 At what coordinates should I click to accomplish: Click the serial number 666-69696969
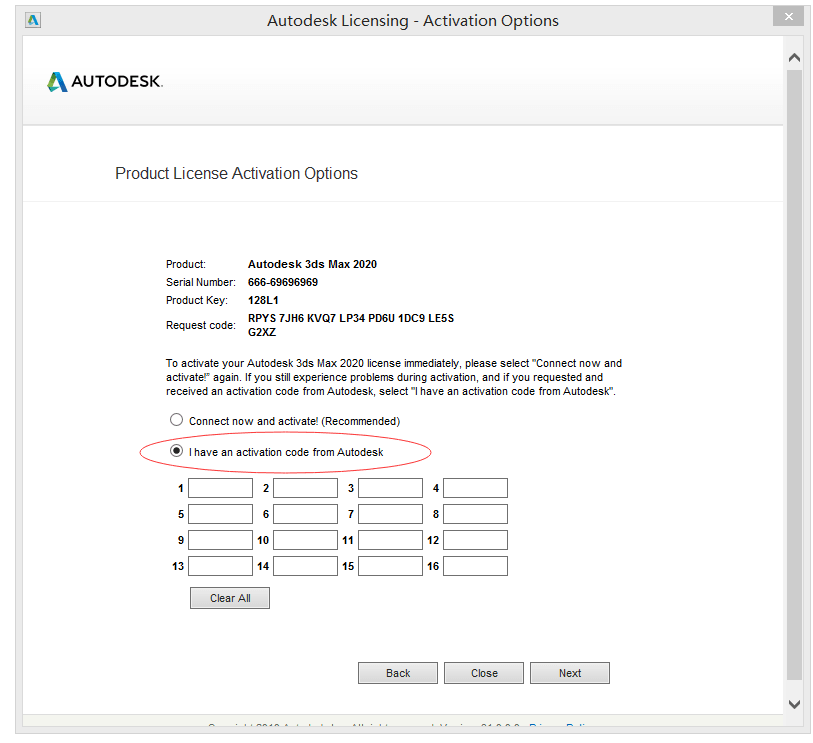coord(283,282)
